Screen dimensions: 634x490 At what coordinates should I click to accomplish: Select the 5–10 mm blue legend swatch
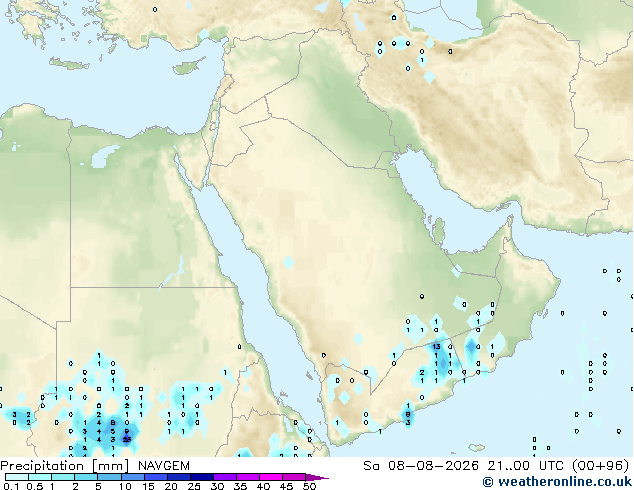pyautogui.click(x=109, y=477)
